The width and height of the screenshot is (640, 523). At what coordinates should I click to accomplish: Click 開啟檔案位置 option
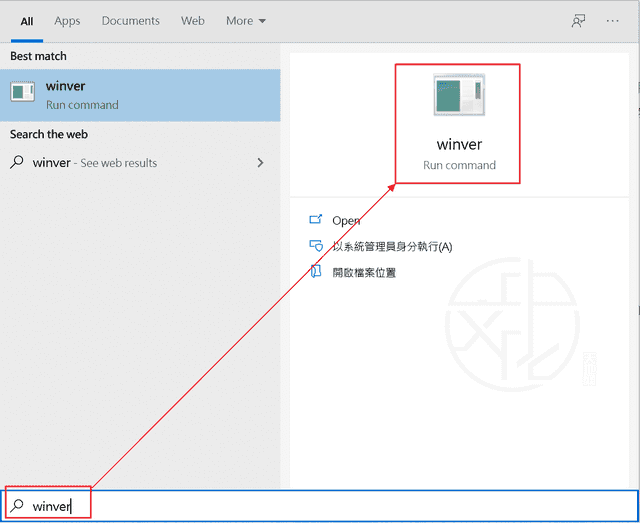364,273
